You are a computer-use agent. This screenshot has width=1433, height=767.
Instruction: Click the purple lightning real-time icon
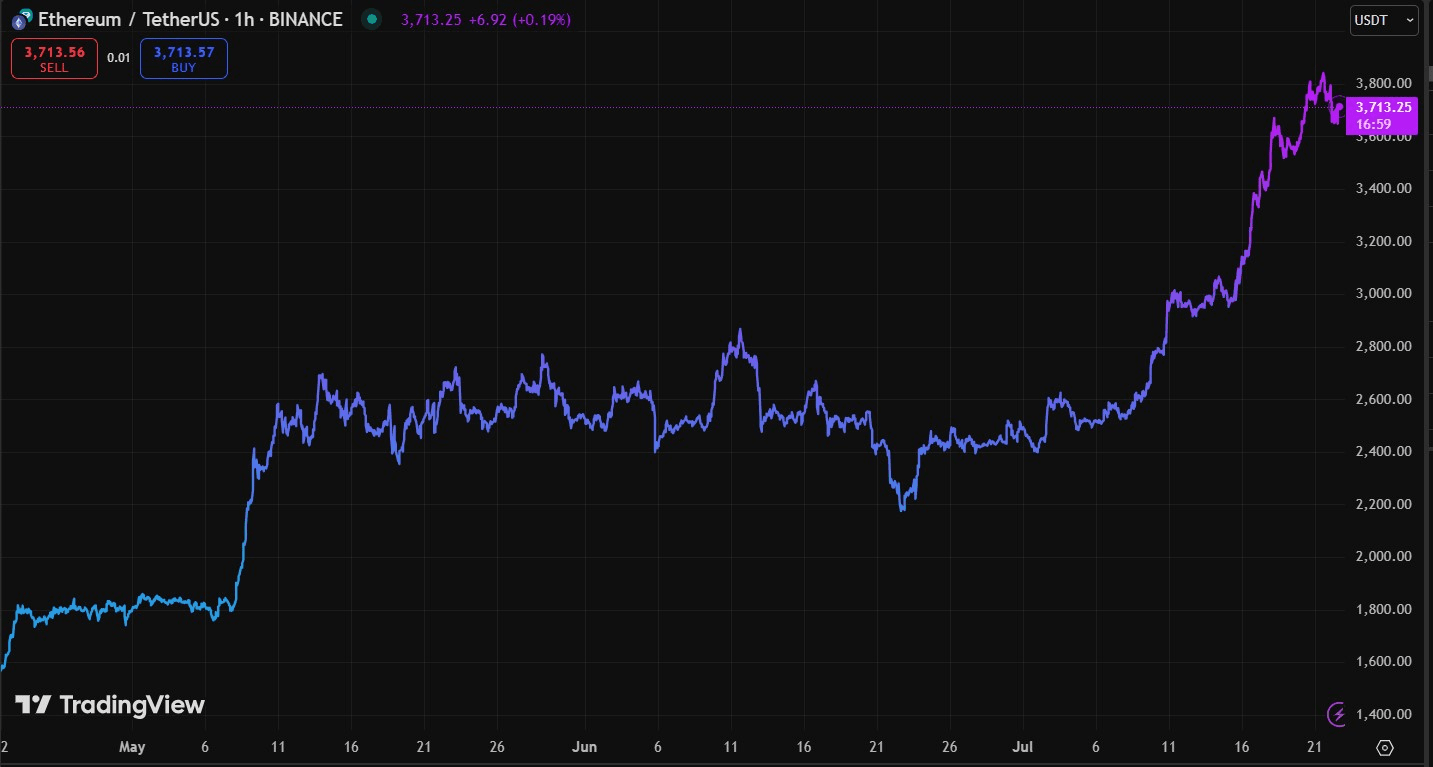point(1338,713)
